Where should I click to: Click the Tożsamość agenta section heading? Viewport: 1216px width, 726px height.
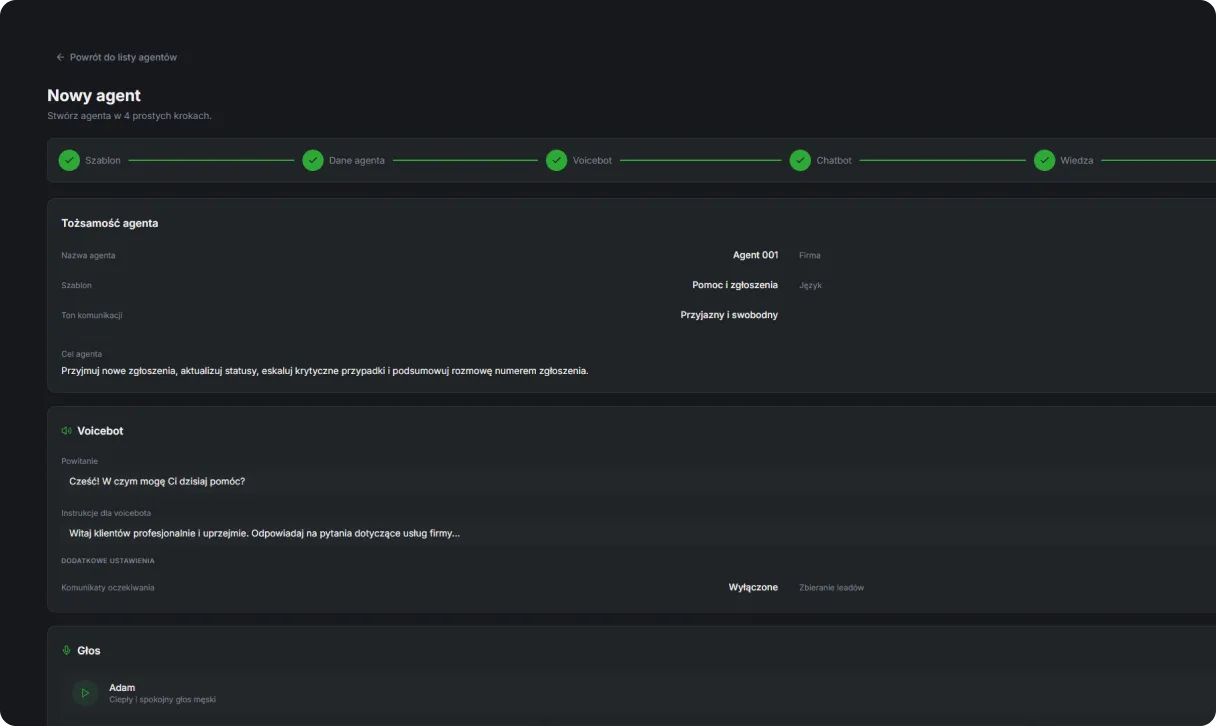click(x=110, y=223)
